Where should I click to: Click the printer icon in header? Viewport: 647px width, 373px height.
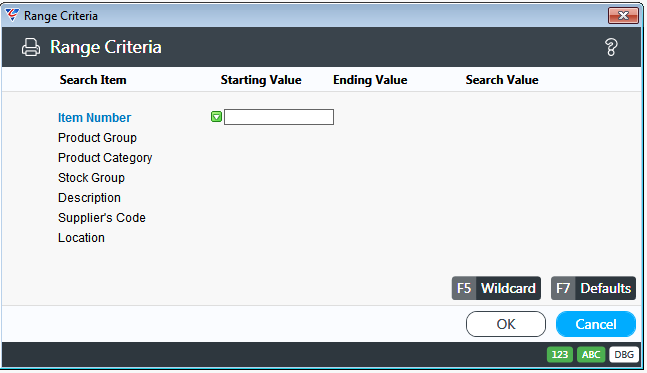31,47
